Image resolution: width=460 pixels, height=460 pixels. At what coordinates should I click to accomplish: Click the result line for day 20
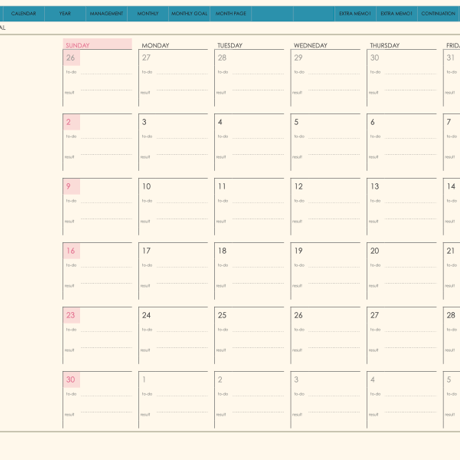click(x=411, y=283)
